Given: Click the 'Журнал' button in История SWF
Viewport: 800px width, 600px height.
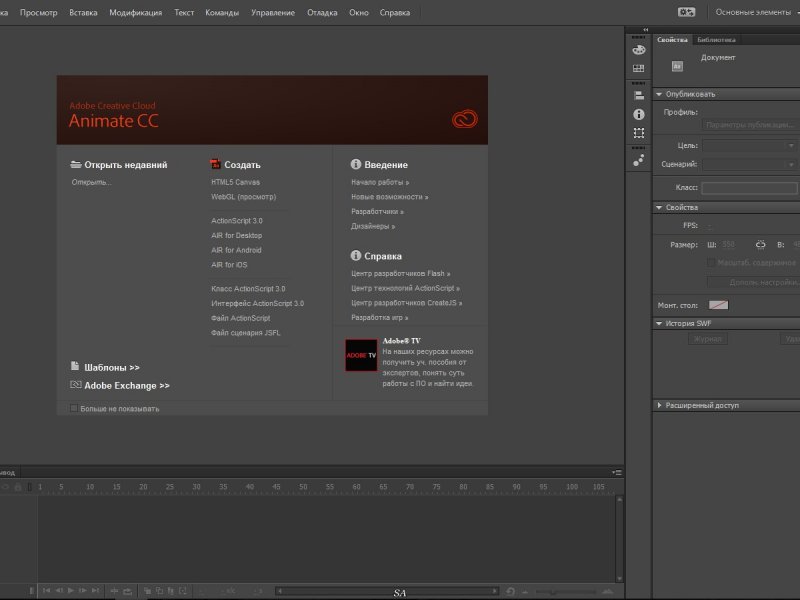Looking at the screenshot, I should pos(708,339).
